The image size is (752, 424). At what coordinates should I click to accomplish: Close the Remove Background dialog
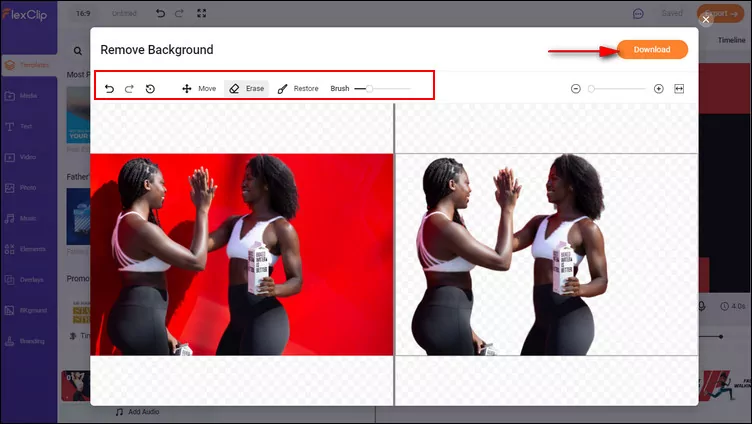(x=705, y=20)
